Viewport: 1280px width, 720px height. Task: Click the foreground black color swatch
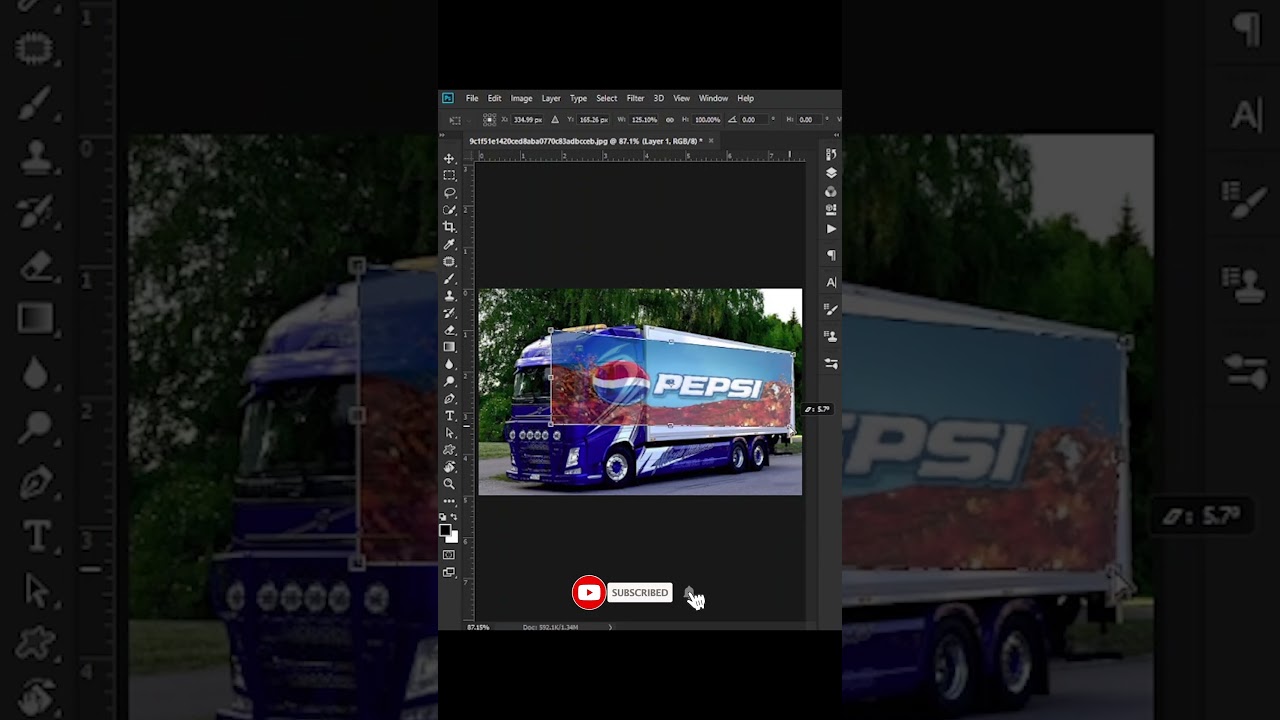445,530
